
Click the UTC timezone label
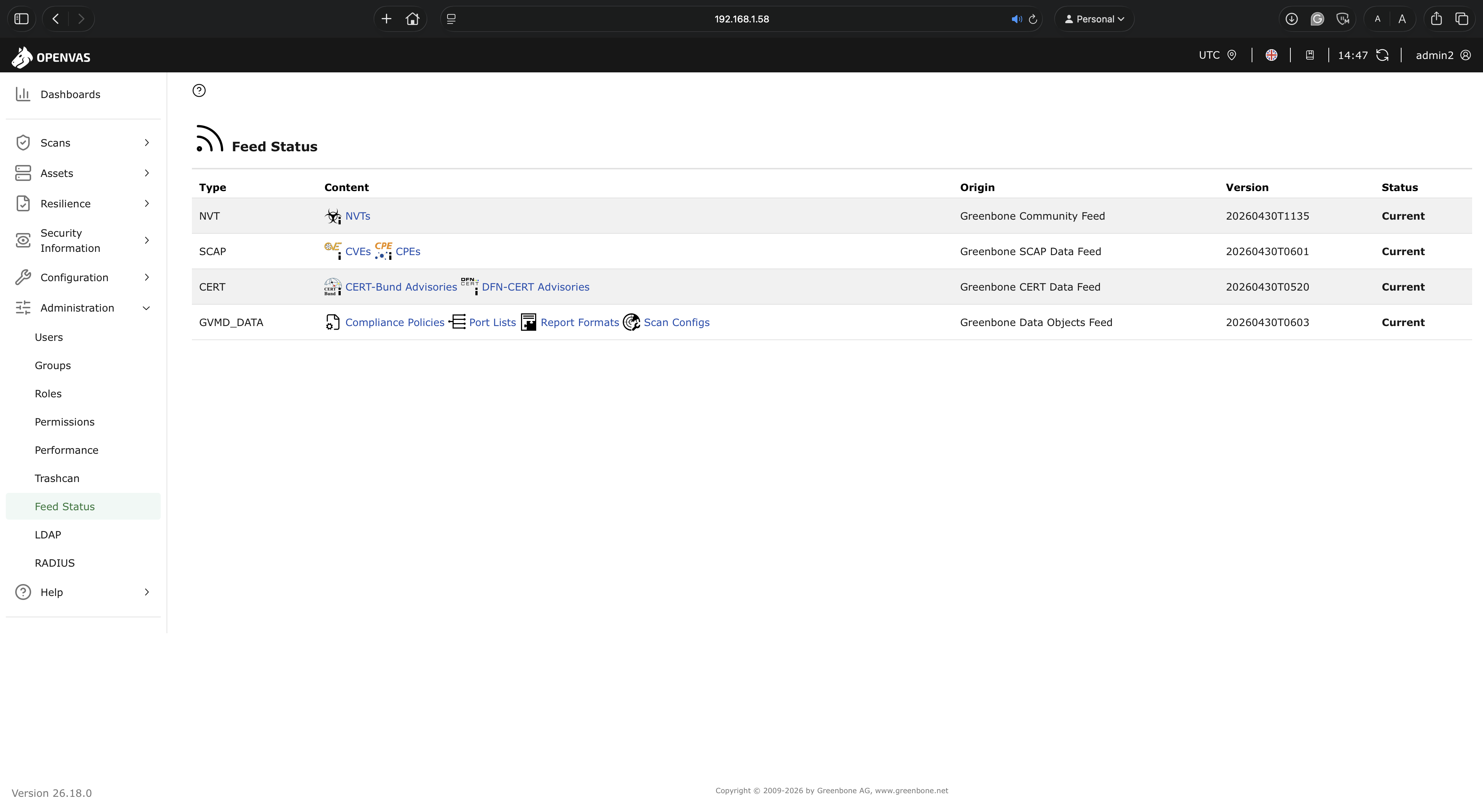click(1209, 55)
